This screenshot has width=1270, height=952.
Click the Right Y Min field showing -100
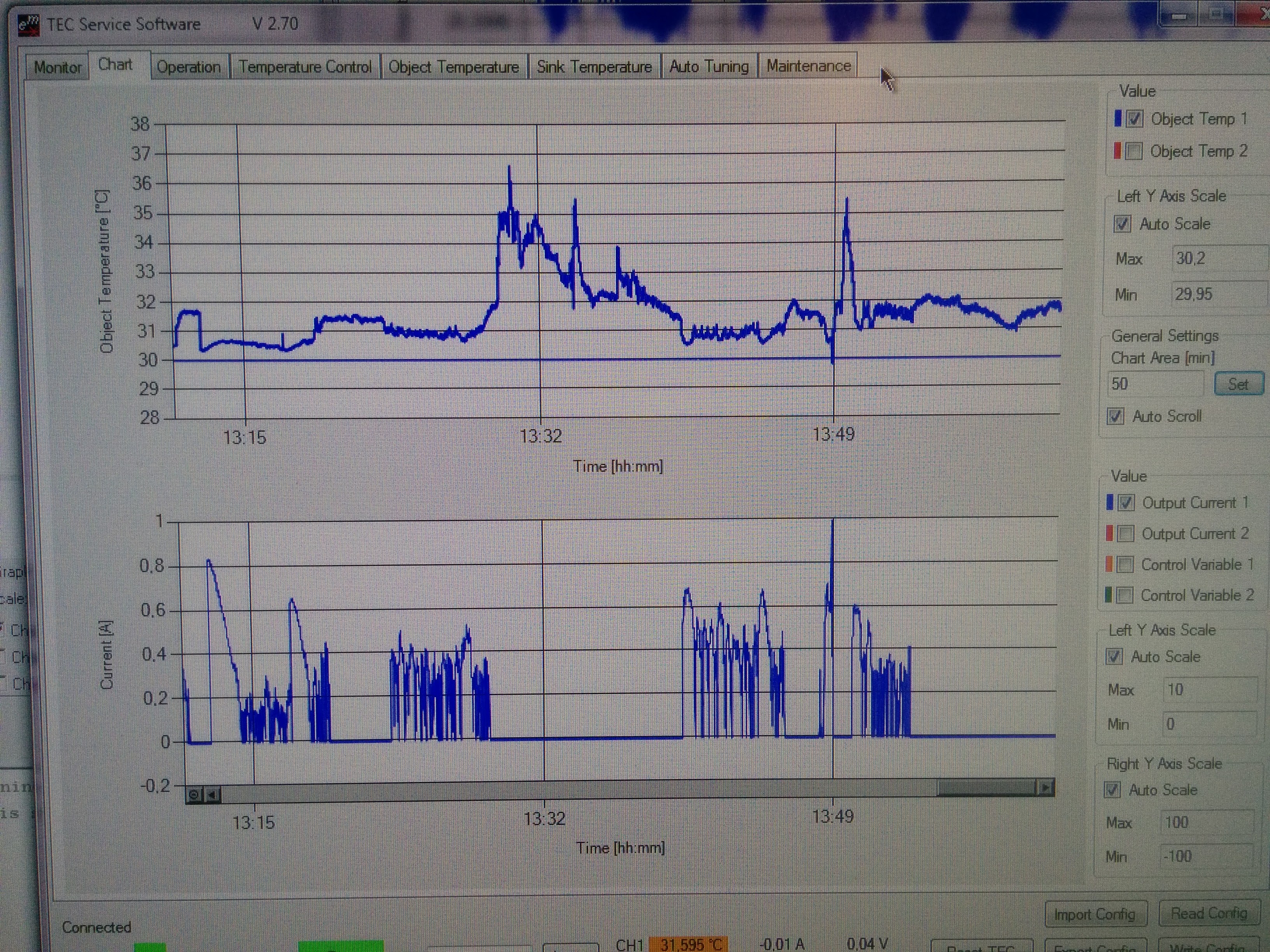pyautogui.click(x=1206, y=856)
